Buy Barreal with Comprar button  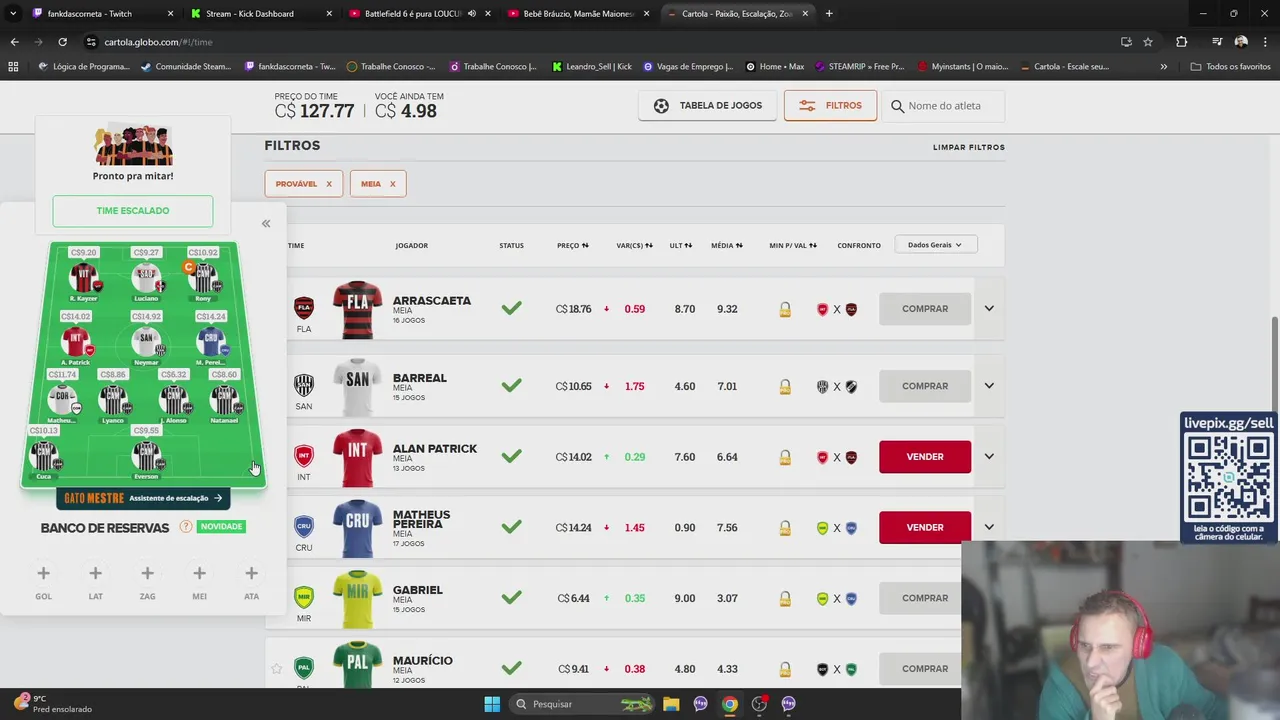[925, 386]
